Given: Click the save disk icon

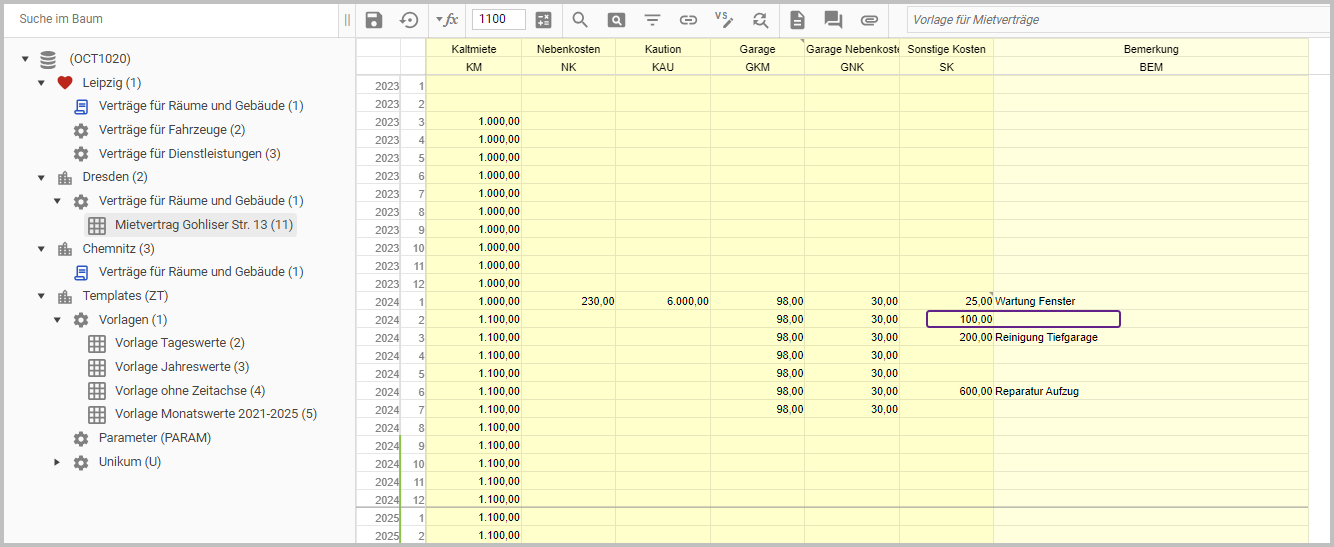Looking at the screenshot, I should click(x=374, y=20).
